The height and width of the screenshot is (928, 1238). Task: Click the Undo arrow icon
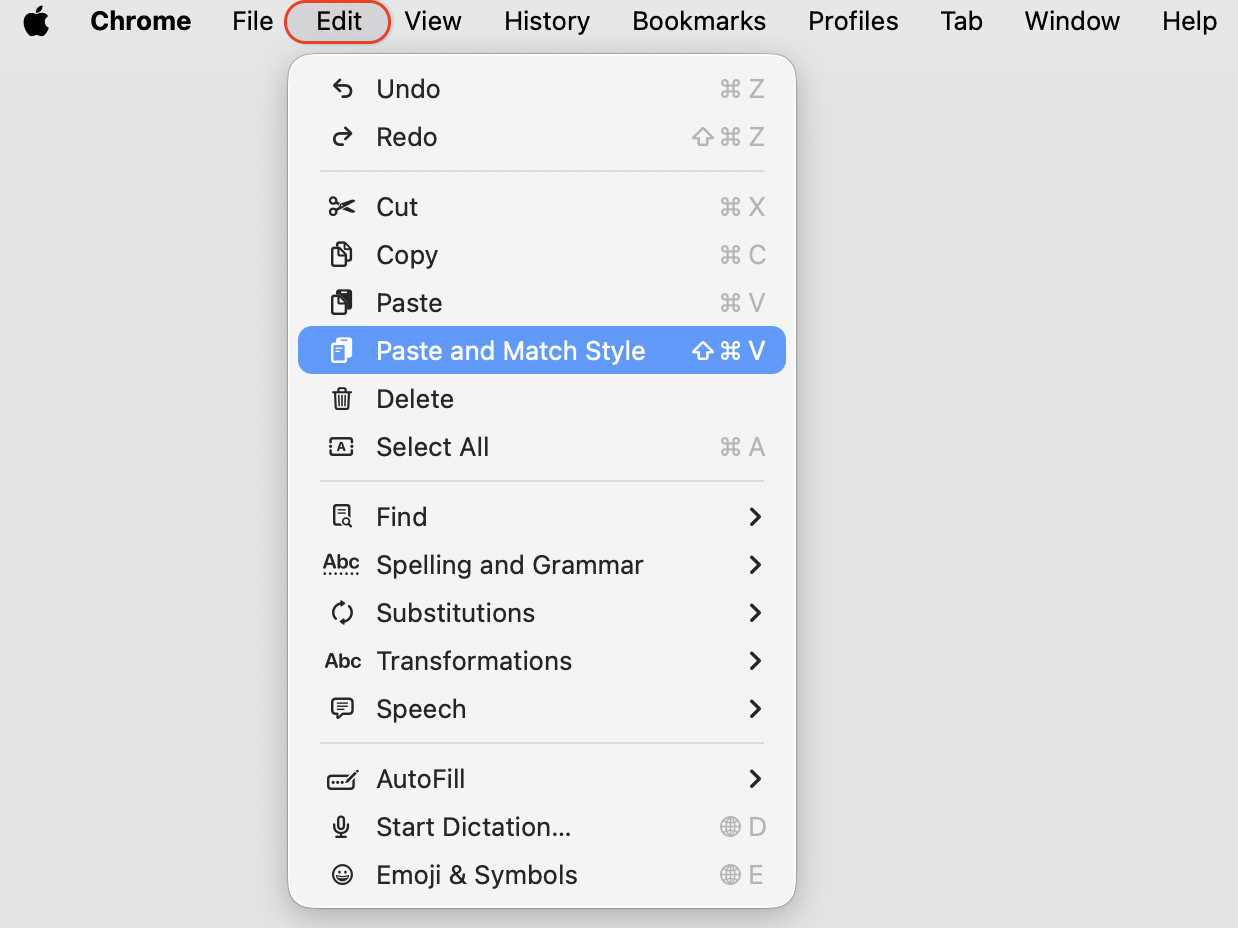click(342, 89)
